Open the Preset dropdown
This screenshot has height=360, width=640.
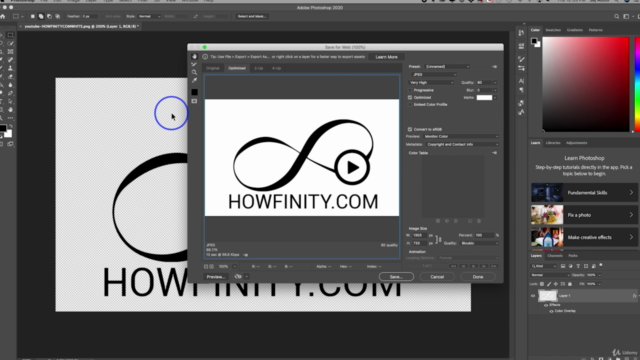[447, 67]
